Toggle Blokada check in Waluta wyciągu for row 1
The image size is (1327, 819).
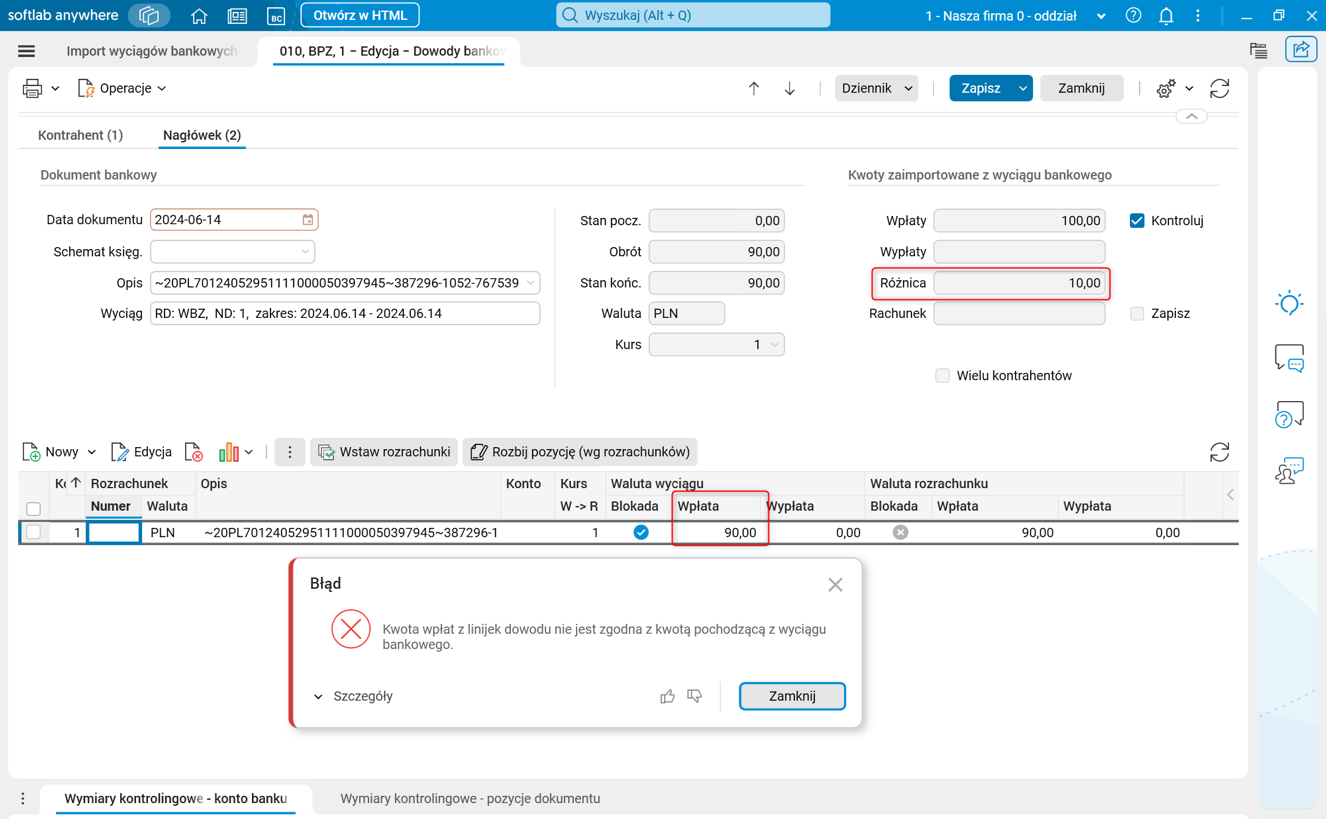pyautogui.click(x=641, y=533)
